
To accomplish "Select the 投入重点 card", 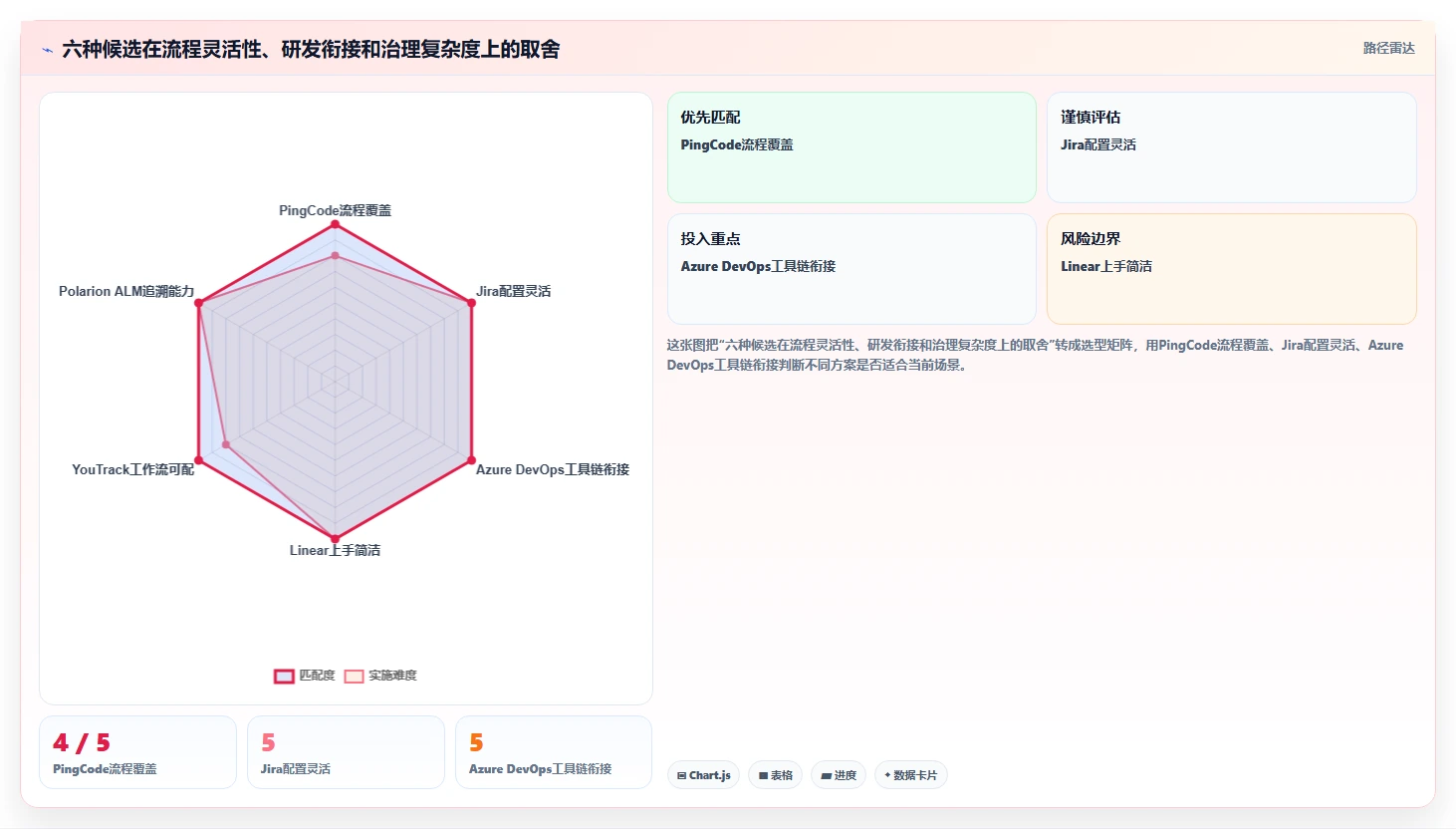I will (851, 269).
